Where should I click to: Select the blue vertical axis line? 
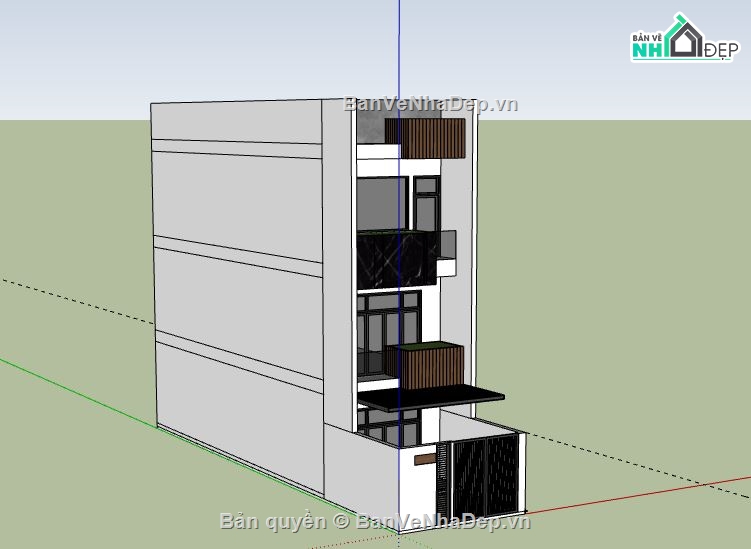coord(399,50)
